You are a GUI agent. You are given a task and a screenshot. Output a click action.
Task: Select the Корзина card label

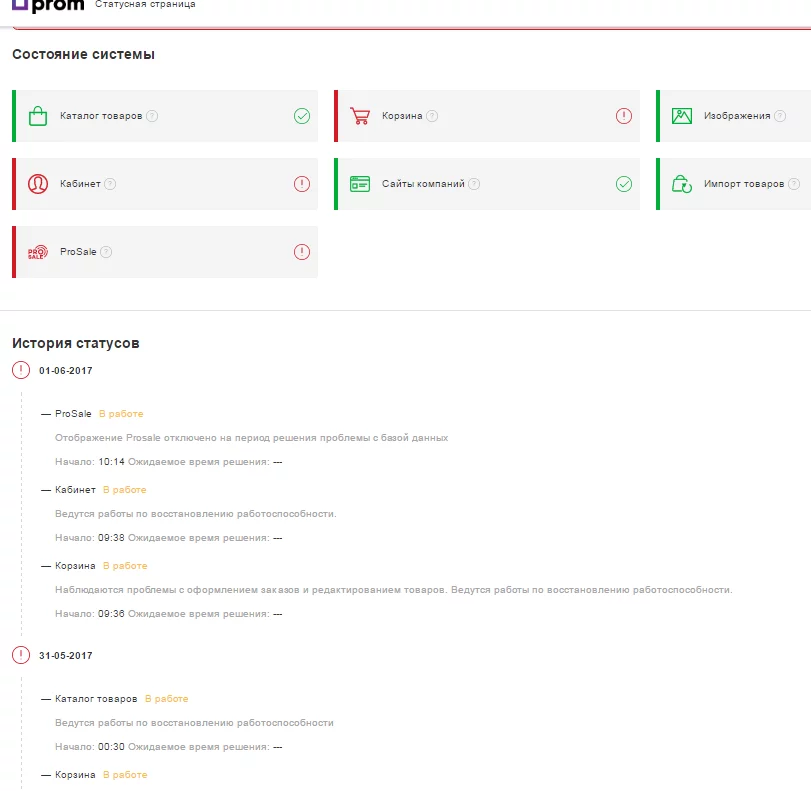point(402,116)
